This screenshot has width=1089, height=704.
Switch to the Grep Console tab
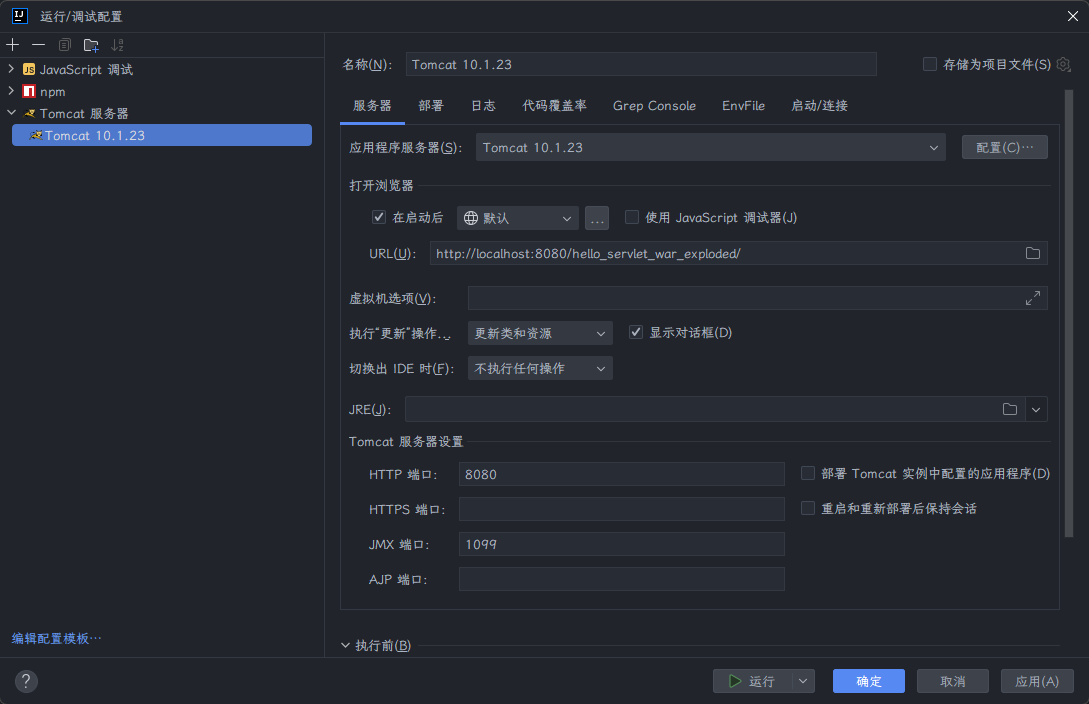(654, 106)
